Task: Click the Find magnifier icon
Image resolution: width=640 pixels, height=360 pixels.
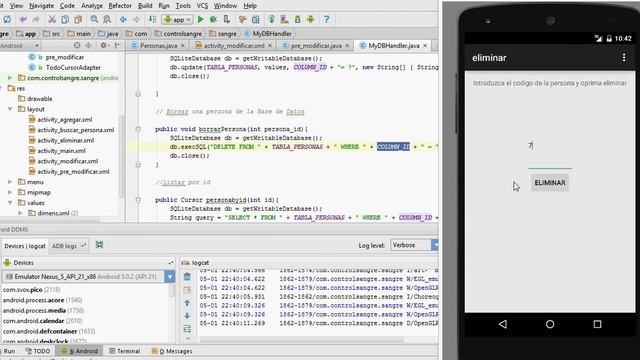Action: tap(94, 19)
